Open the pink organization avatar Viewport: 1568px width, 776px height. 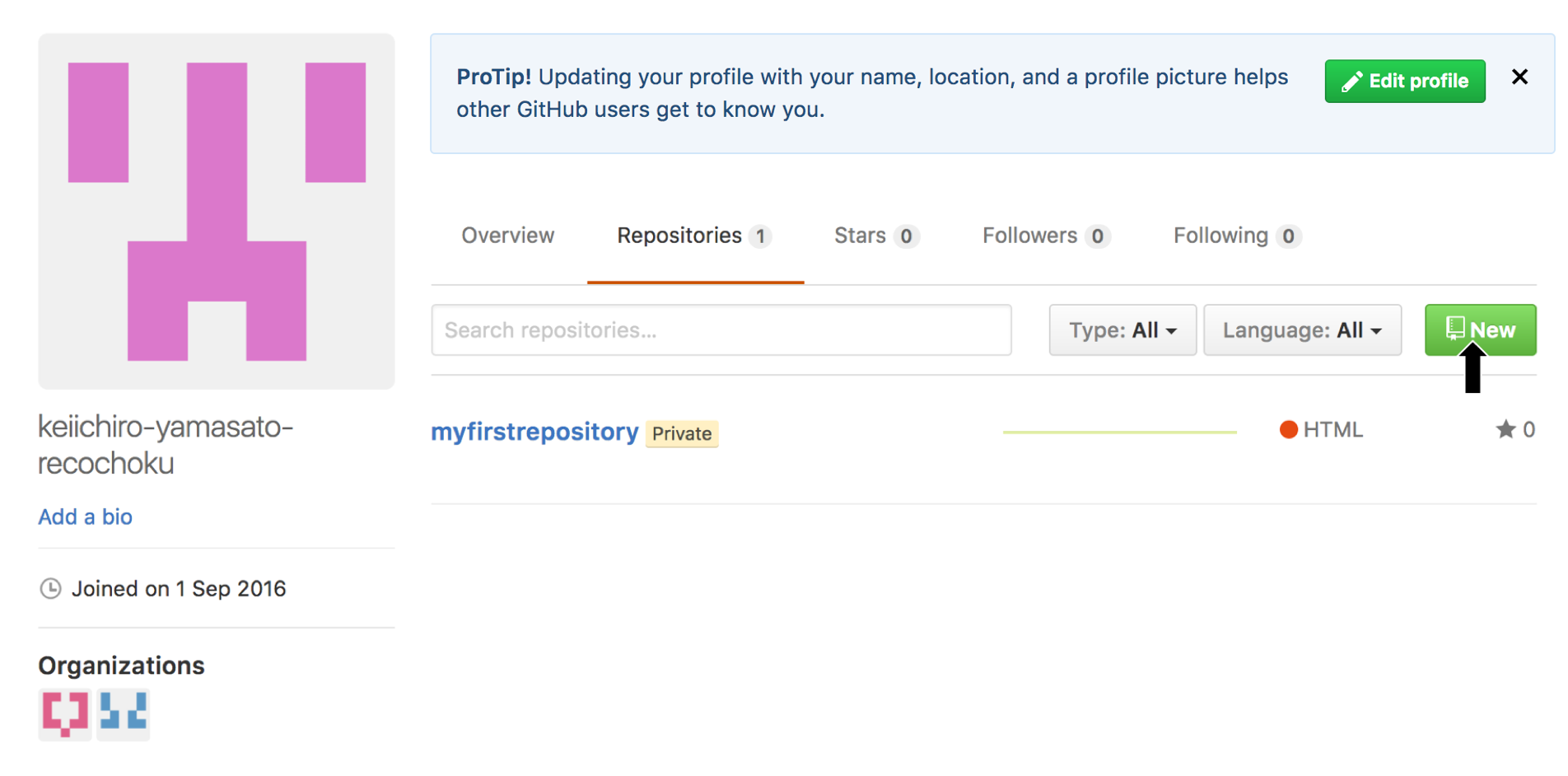pyautogui.click(x=65, y=713)
